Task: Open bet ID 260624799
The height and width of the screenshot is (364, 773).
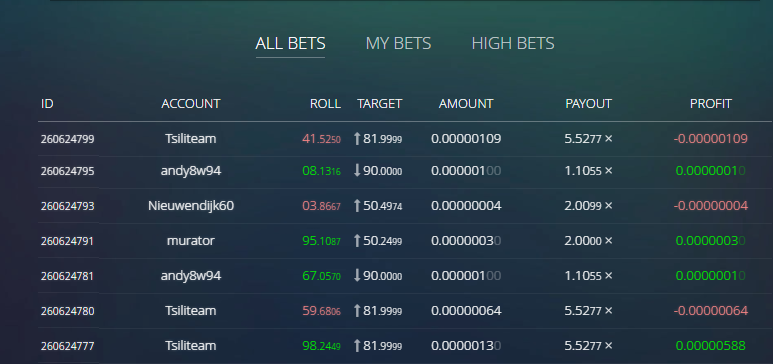Action: click(x=68, y=139)
